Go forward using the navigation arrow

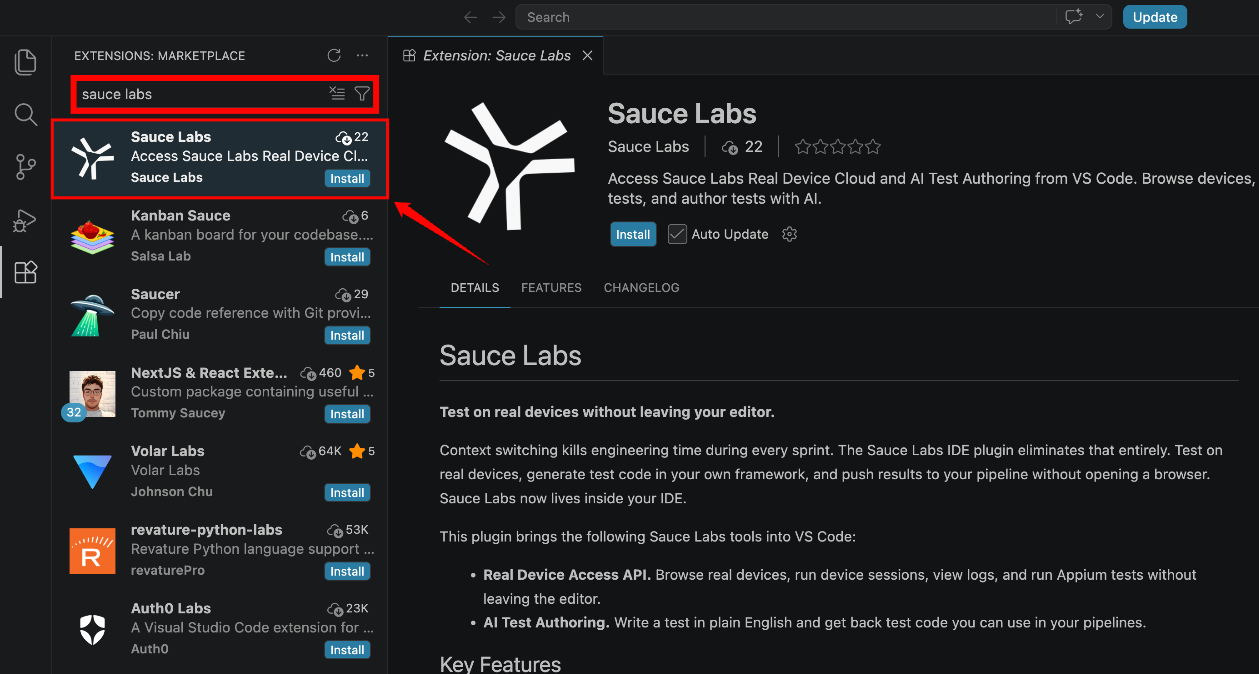tap(498, 17)
